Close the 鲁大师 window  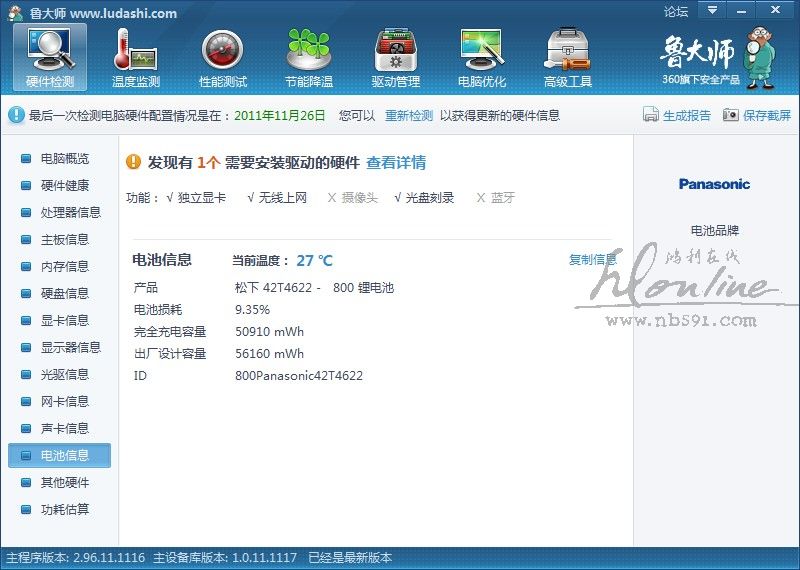[776, 10]
